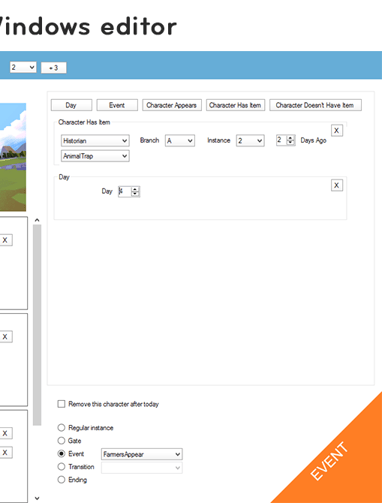Add Character Doesn't Have Item condition

[x=315, y=105]
